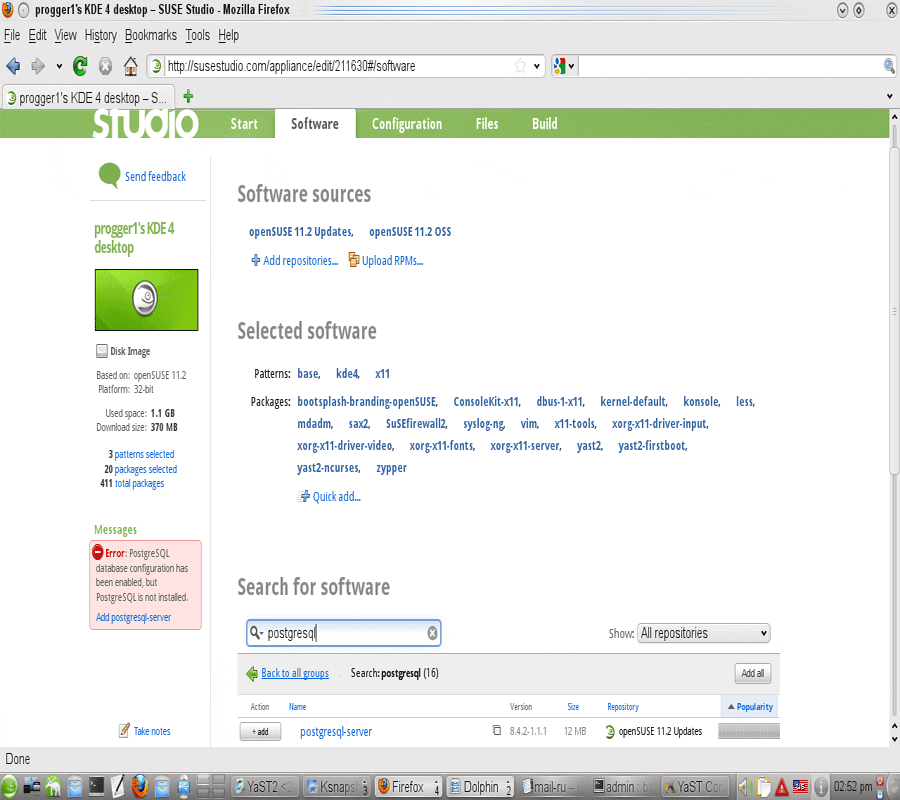Open the list all tabs dropdown arrow
This screenshot has height=800, width=900.
pos(889,96)
